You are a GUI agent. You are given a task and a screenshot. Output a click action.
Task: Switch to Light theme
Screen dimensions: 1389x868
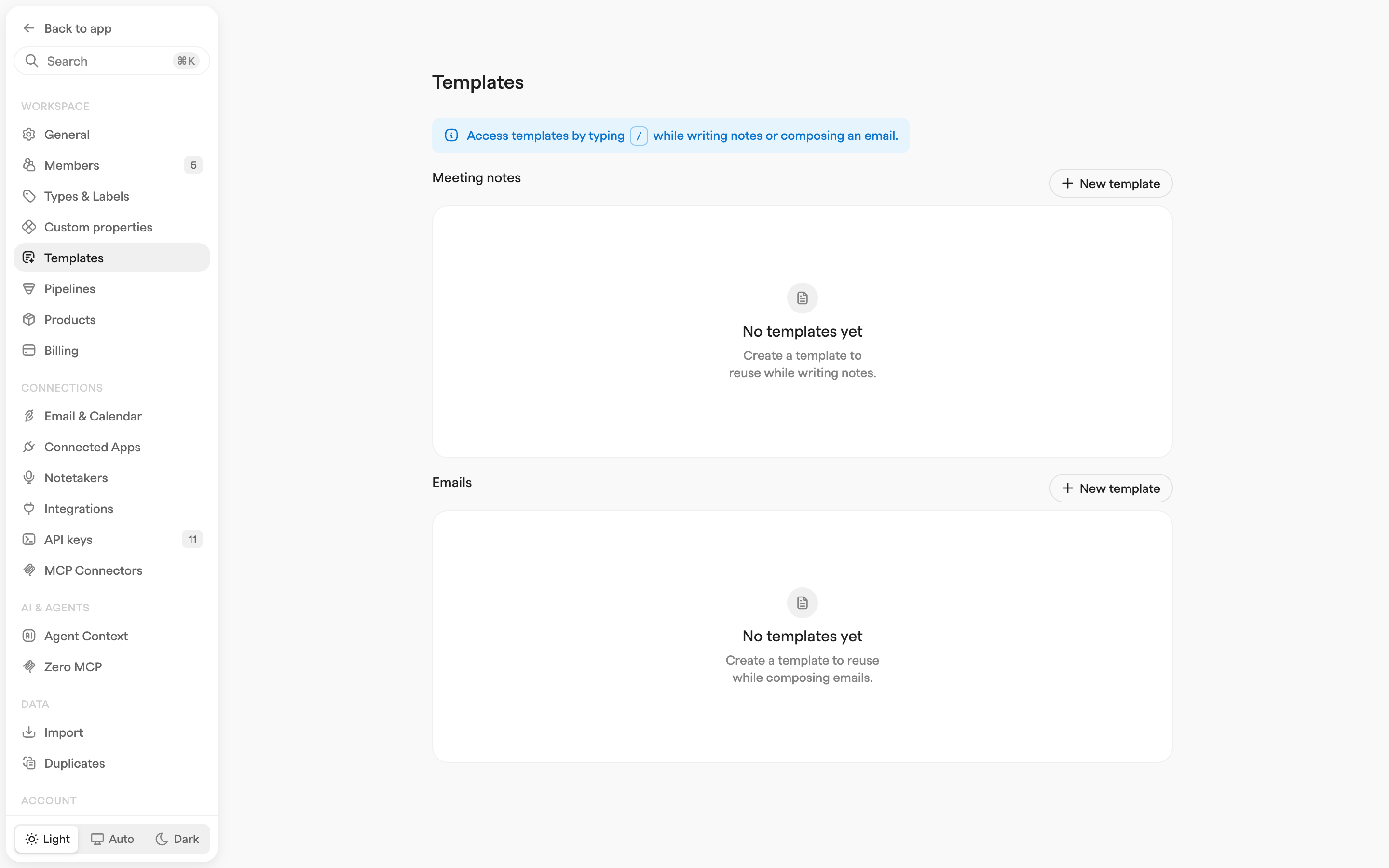pos(47,839)
